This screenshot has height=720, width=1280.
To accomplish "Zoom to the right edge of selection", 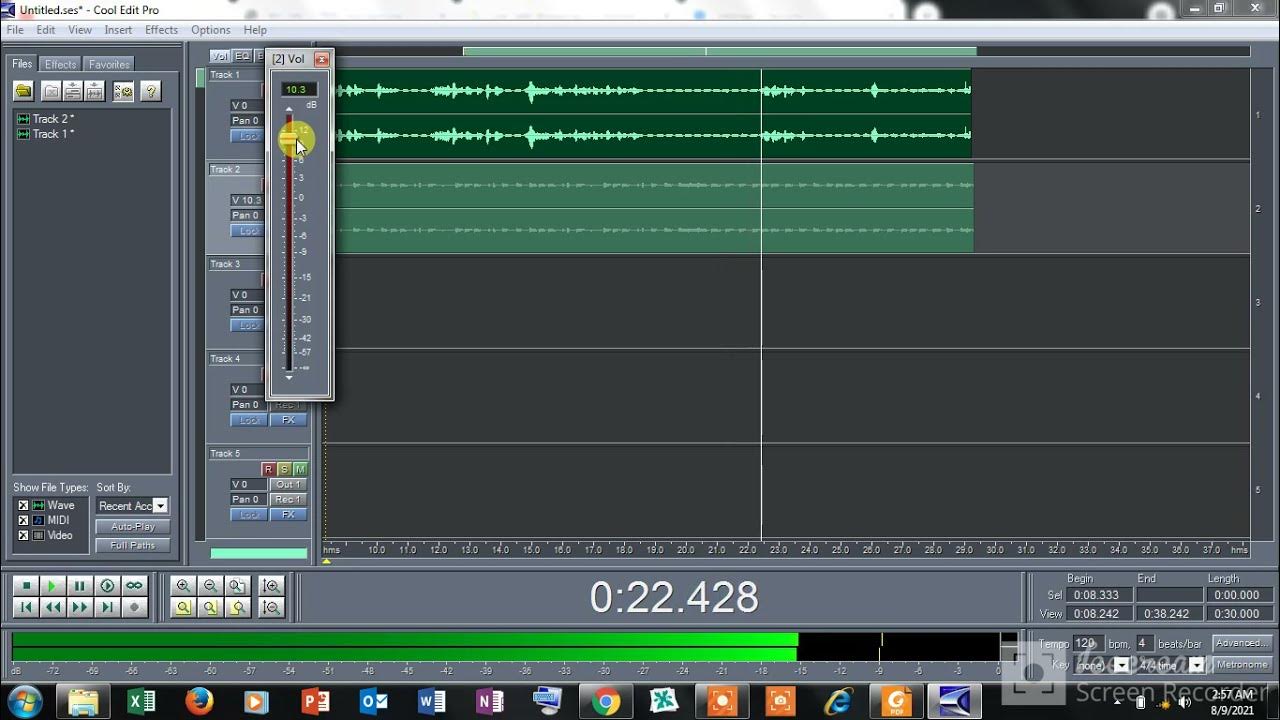I will point(237,607).
